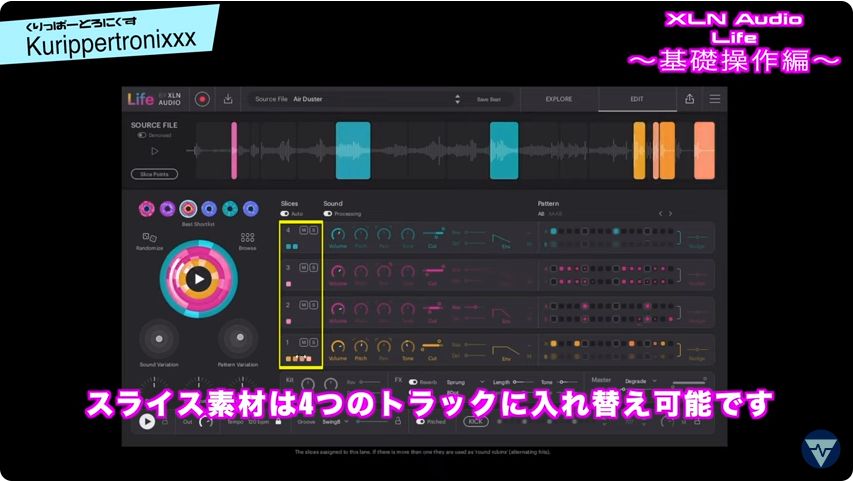Select the sixth blue beat shortlist icon
This screenshot has width=853, height=481.
pyautogui.click(x=251, y=208)
